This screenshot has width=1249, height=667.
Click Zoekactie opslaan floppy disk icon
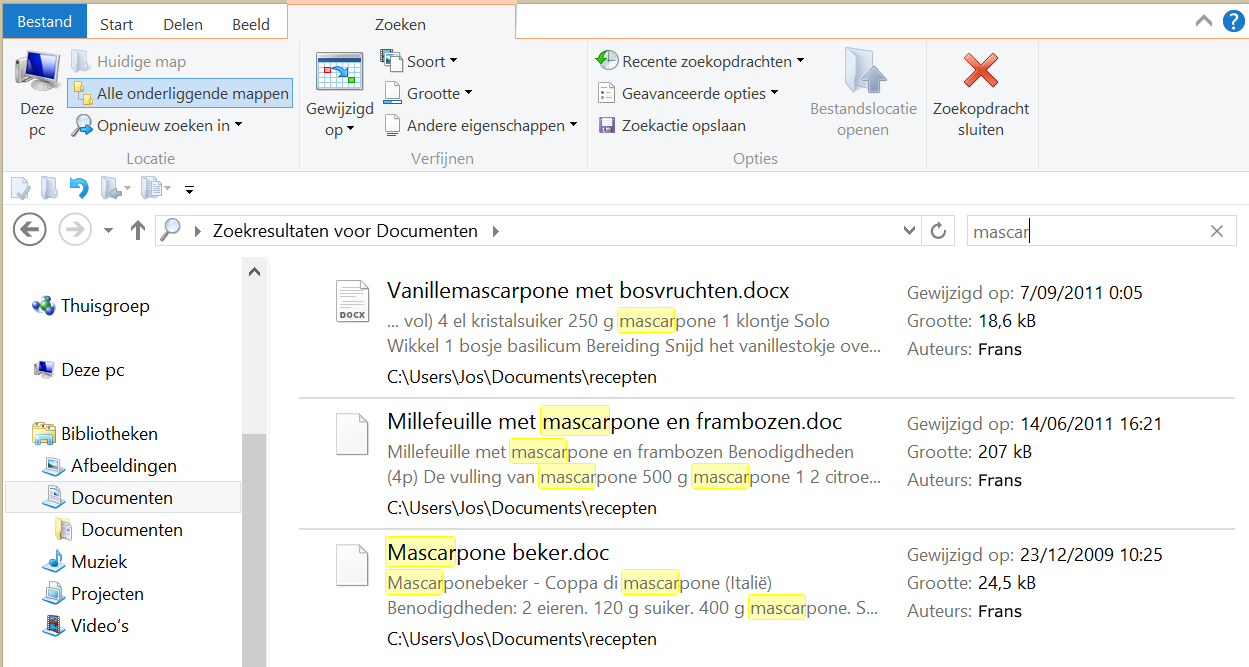point(606,126)
